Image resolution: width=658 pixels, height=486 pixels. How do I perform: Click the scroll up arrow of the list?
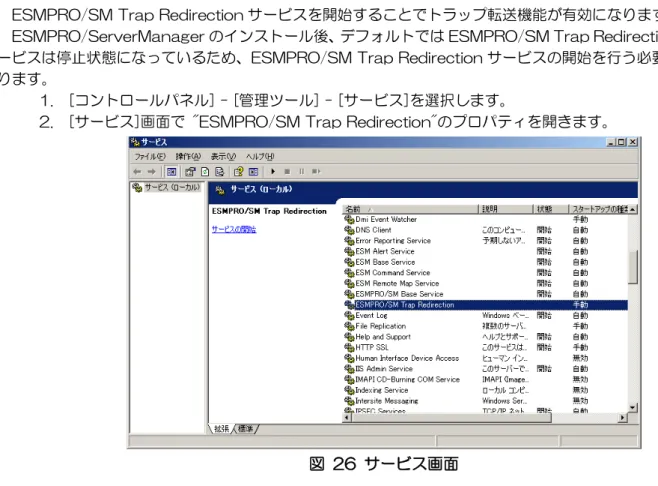[633, 209]
